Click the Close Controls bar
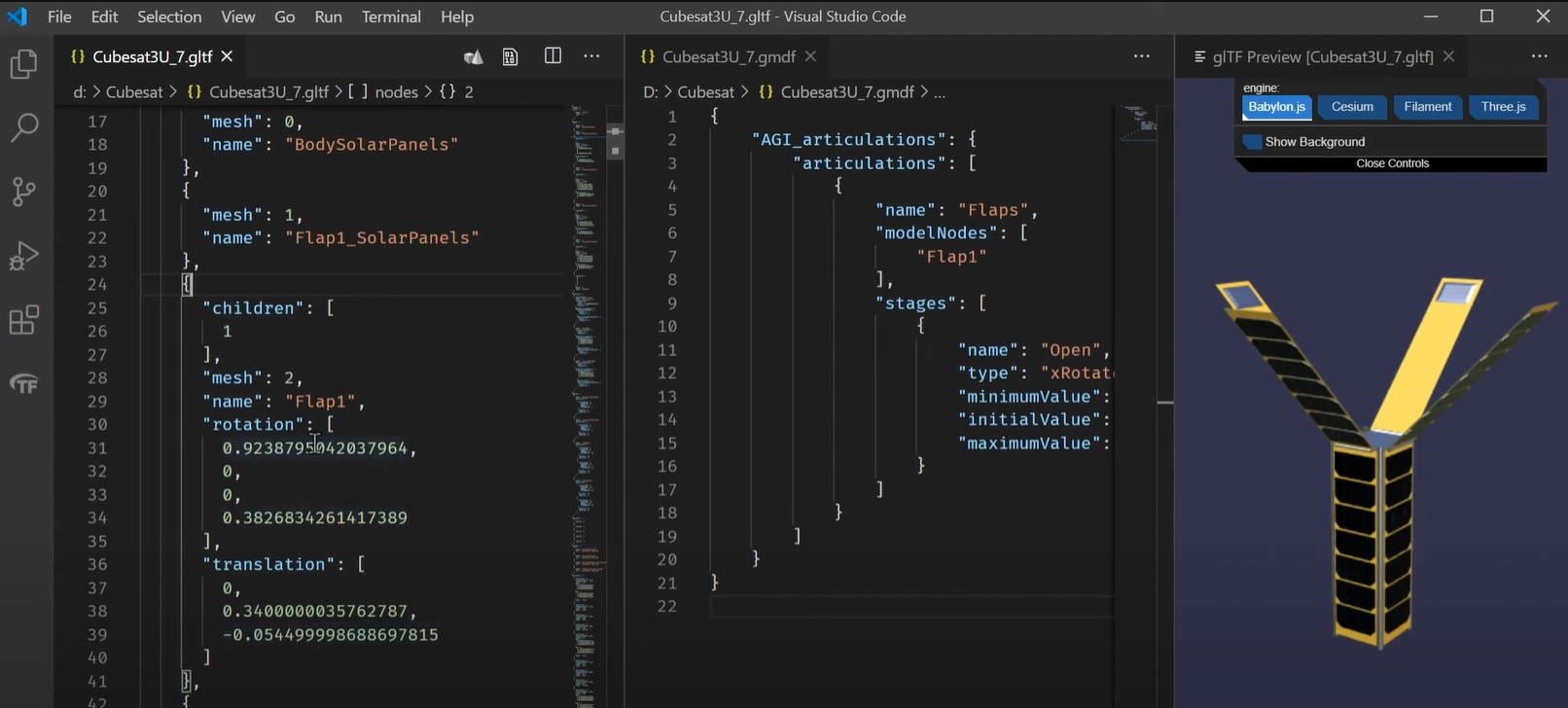 pyautogui.click(x=1392, y=163)
